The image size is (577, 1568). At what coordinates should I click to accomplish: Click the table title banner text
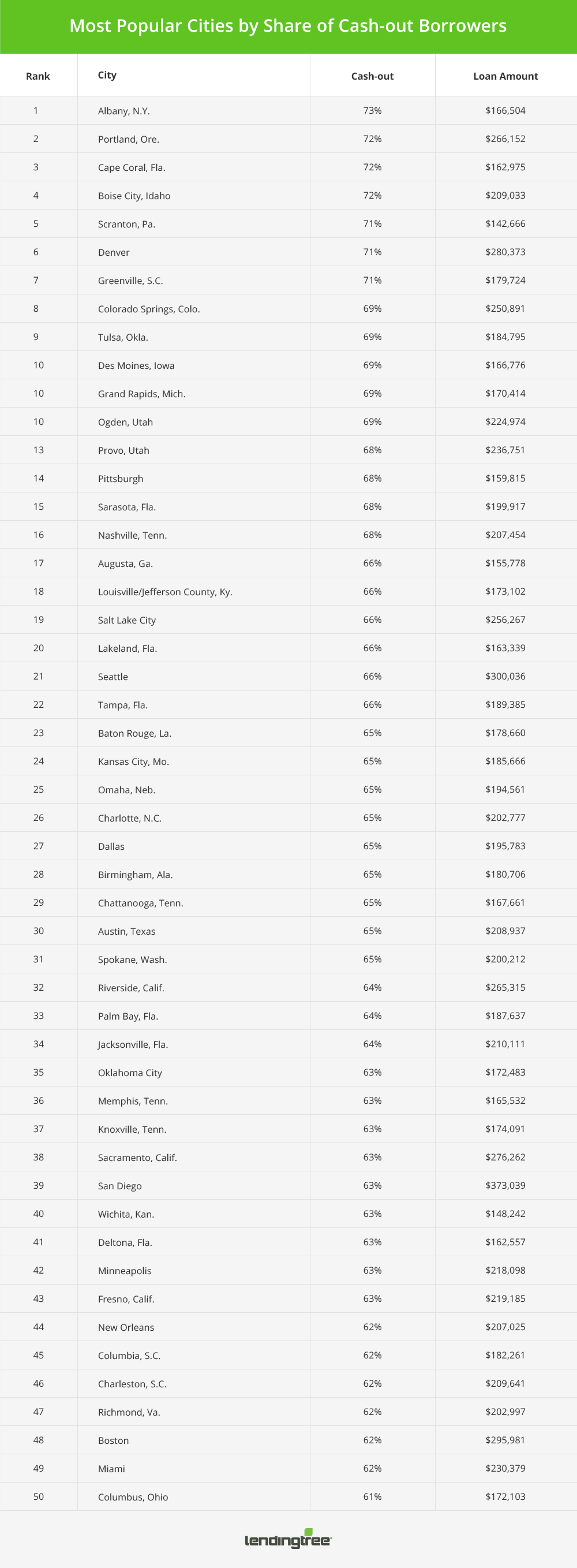288,25
